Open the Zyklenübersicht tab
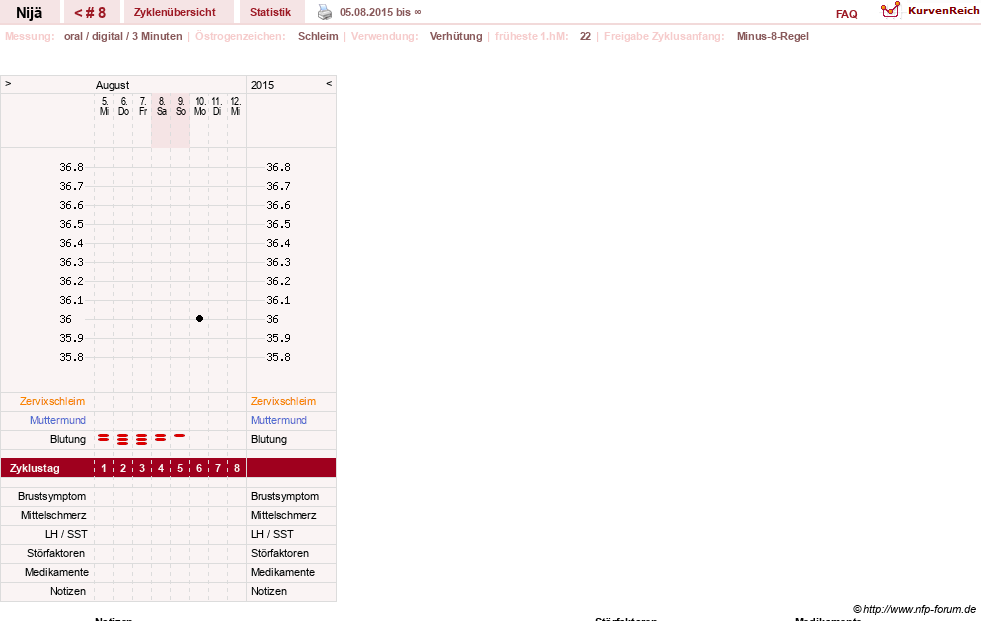 [175, 12]
